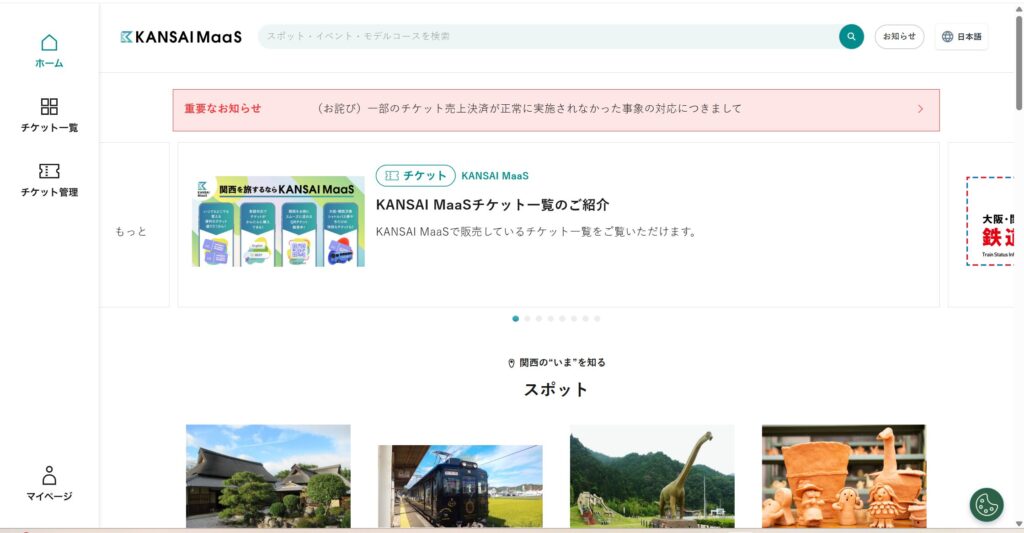1024x533 pixels.
Task: Click the チケット管理 label in sidebar
Action: click(49, 192)
